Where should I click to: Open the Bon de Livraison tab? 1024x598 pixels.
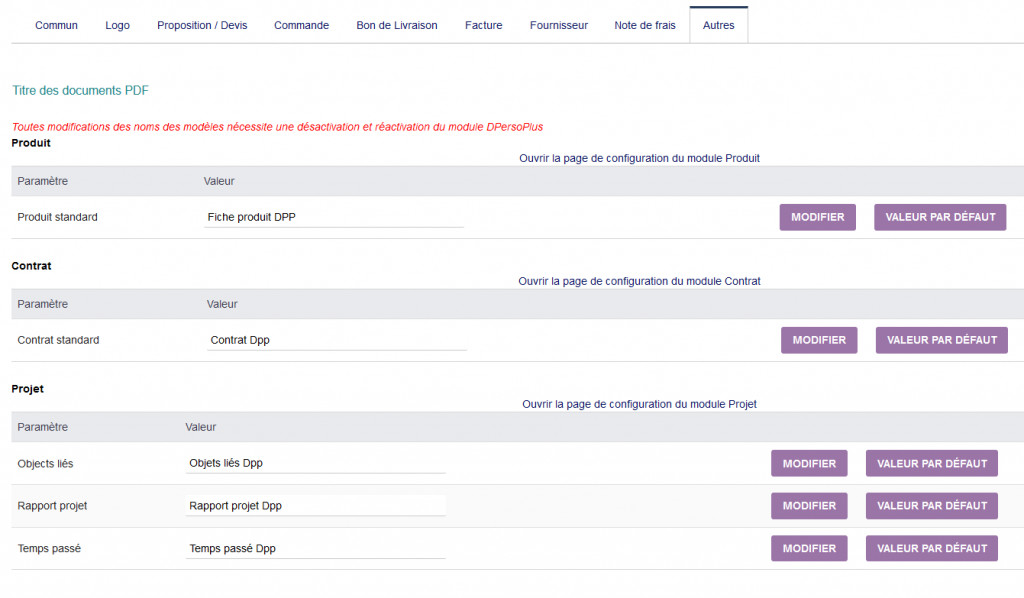click(x=397, y=25)
